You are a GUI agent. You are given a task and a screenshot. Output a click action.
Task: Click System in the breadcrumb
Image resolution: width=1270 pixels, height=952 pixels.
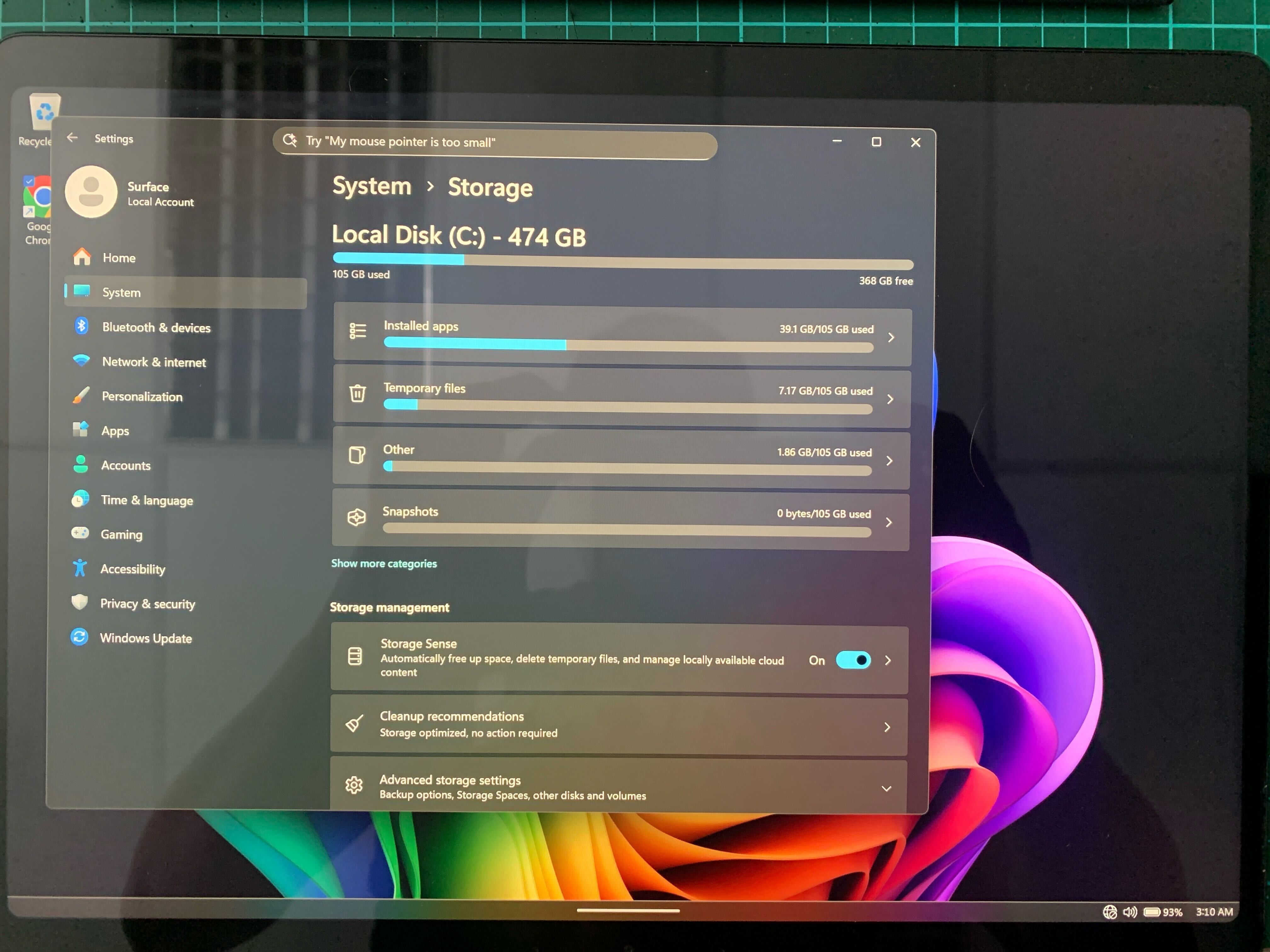371,186
